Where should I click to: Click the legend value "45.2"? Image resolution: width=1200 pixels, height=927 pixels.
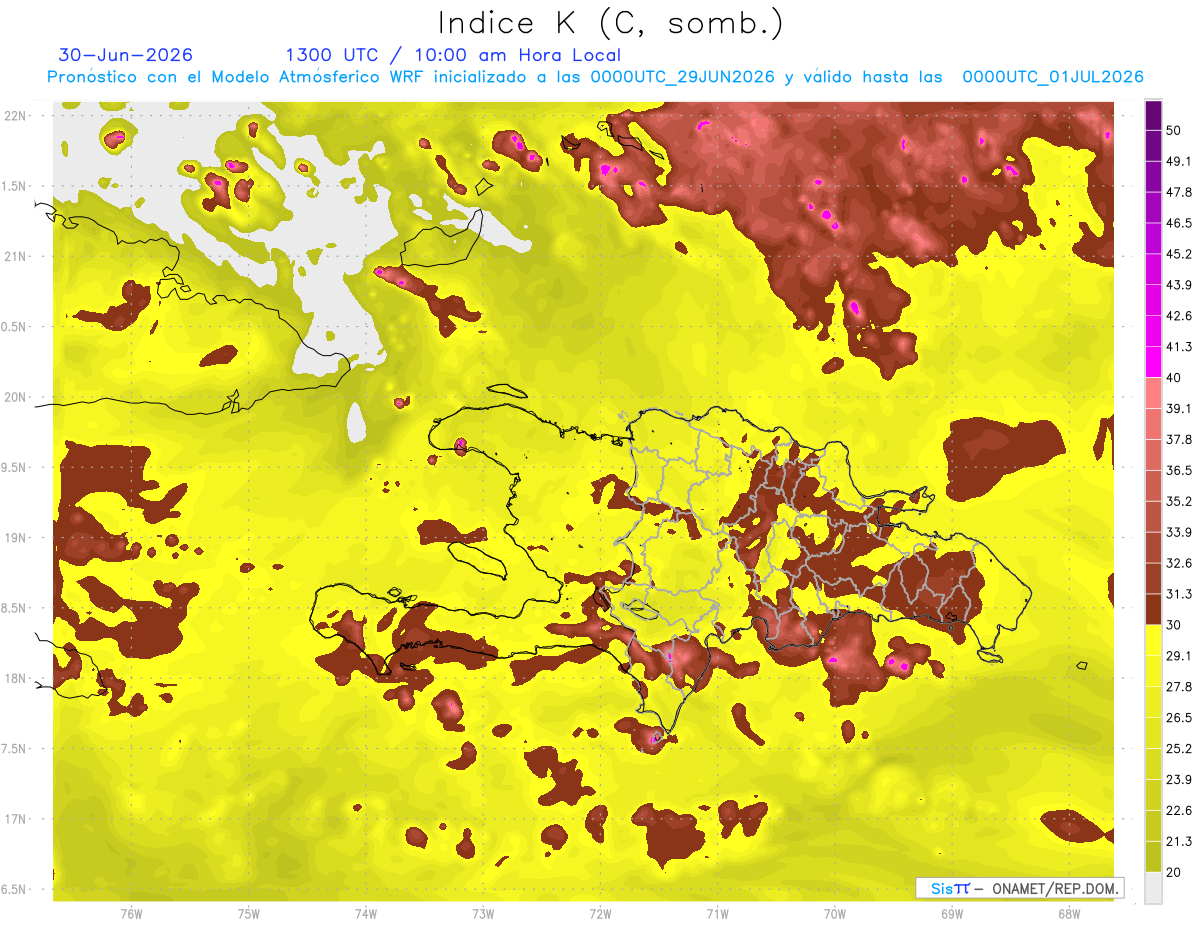pyautogui.click(x=1179, y=254)
